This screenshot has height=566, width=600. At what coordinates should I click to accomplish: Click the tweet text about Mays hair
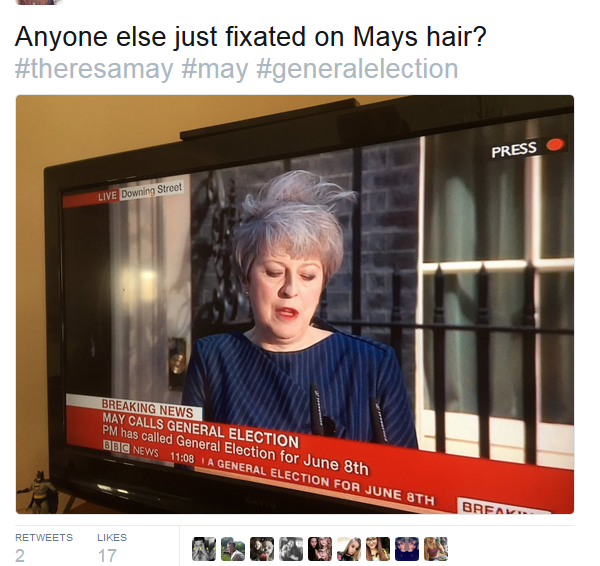251,37
